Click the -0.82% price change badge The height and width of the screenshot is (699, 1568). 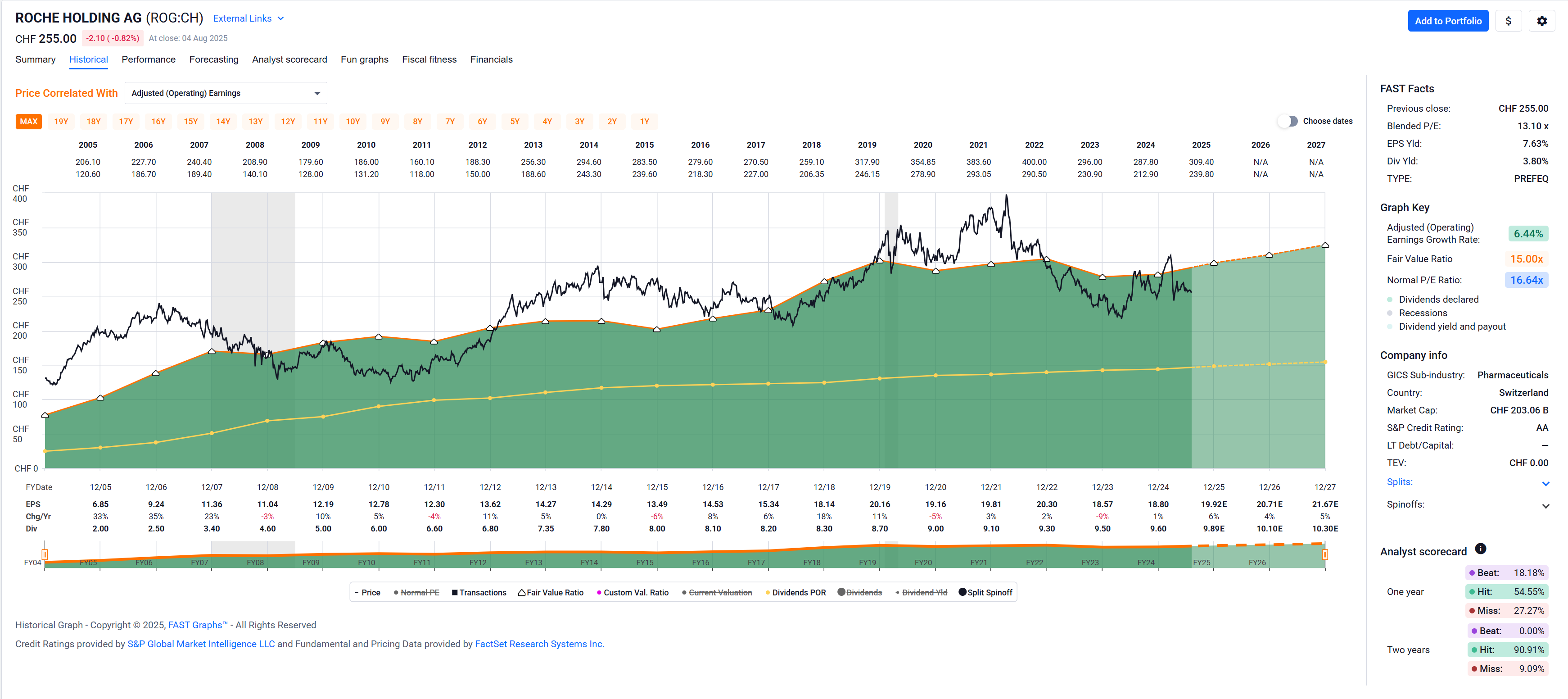click(x=113, y=38)
